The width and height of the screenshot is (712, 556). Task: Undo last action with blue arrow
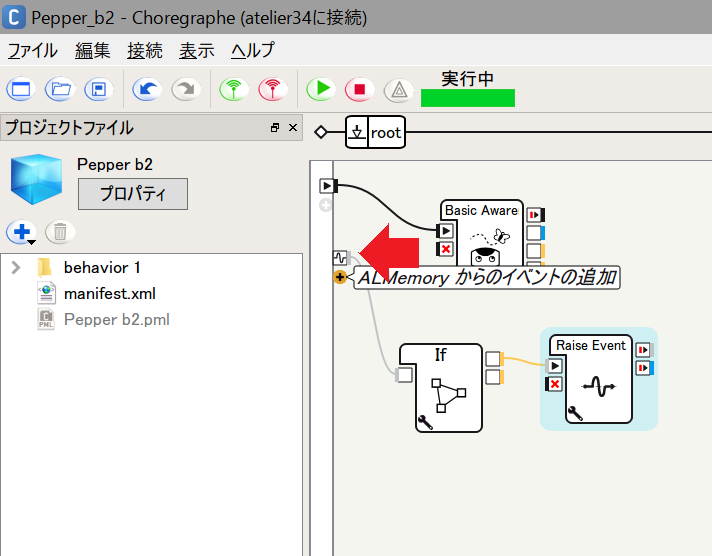147,89
